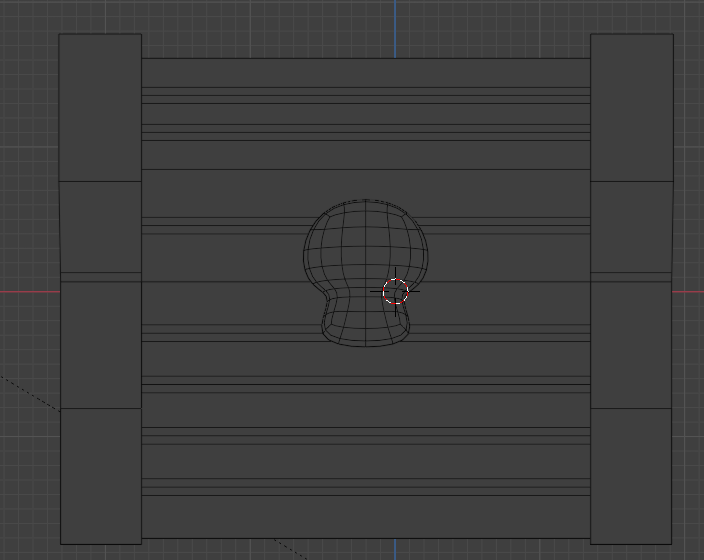This screenshot has height=560, width=704.
Task: Select the bottommost plank of the chest body
Action: 365,517
